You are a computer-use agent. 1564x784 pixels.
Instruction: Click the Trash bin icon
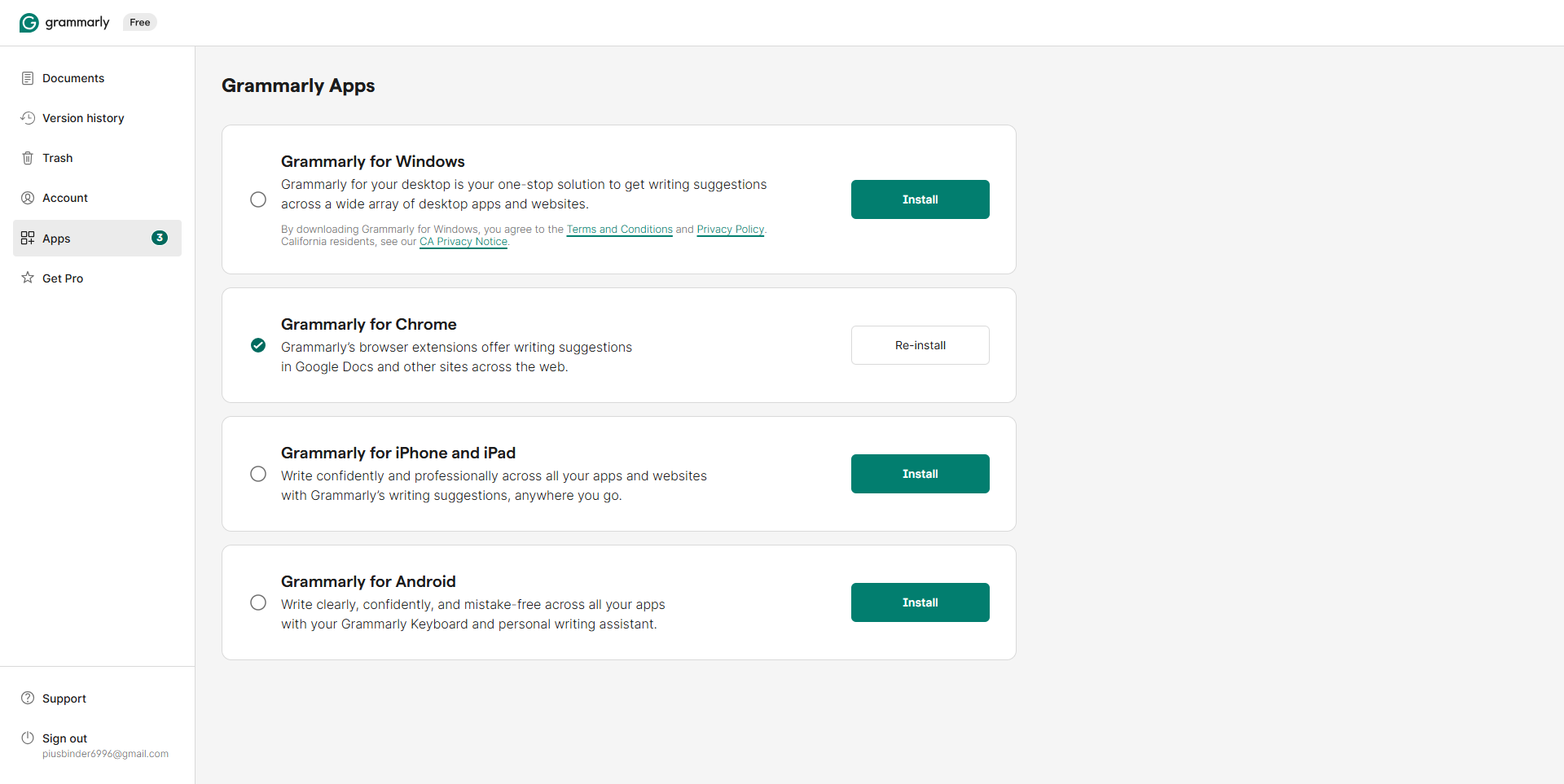(x=28, y=158)
